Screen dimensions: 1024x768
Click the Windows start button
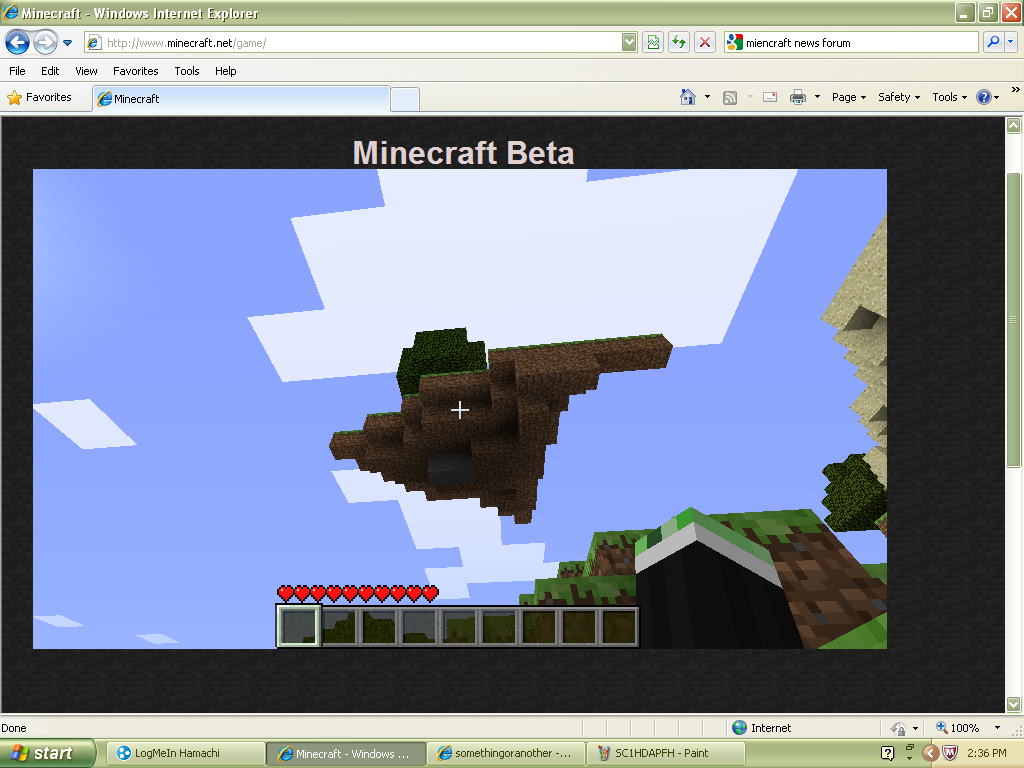tap(48, 754)
